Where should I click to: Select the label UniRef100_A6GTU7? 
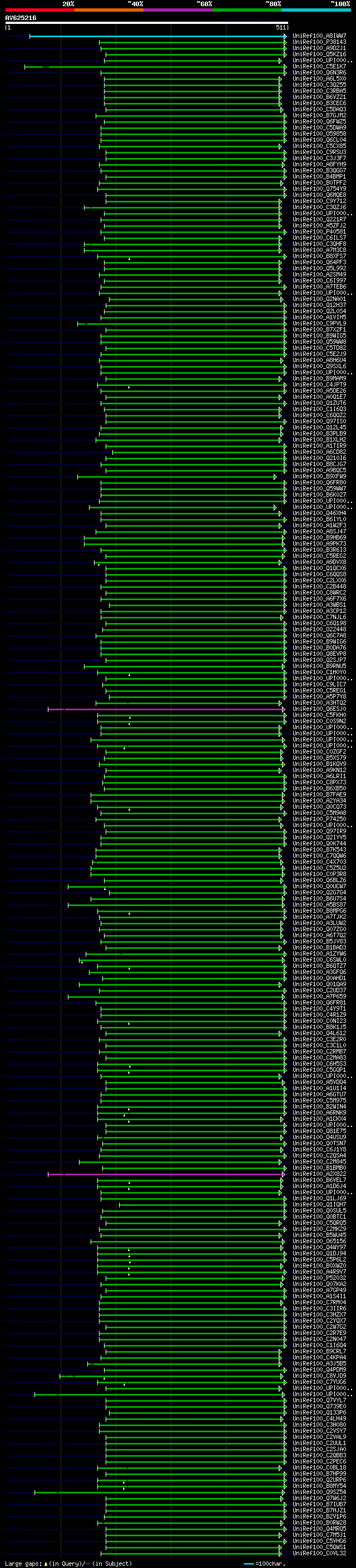point(319,1095)
